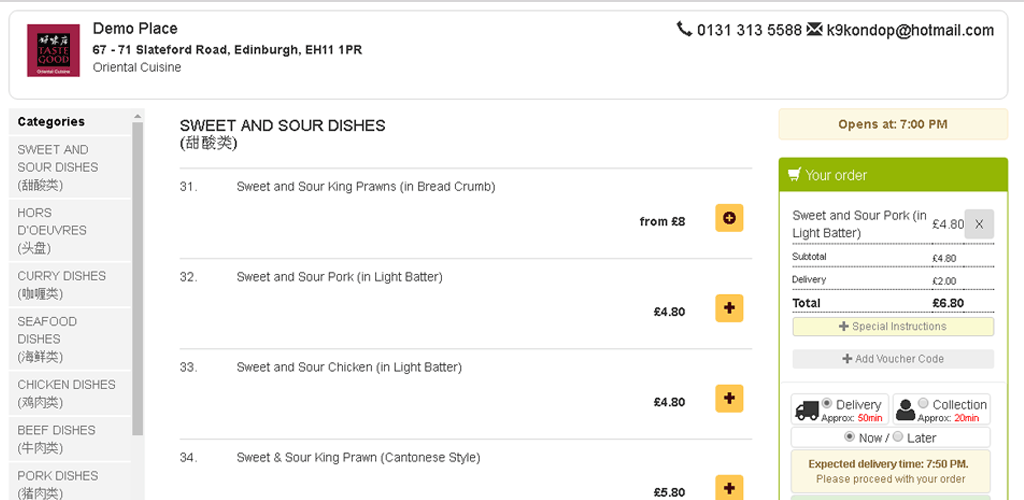
Task: Click the Taste Good restaurant logo
Action: coord(54,50)
